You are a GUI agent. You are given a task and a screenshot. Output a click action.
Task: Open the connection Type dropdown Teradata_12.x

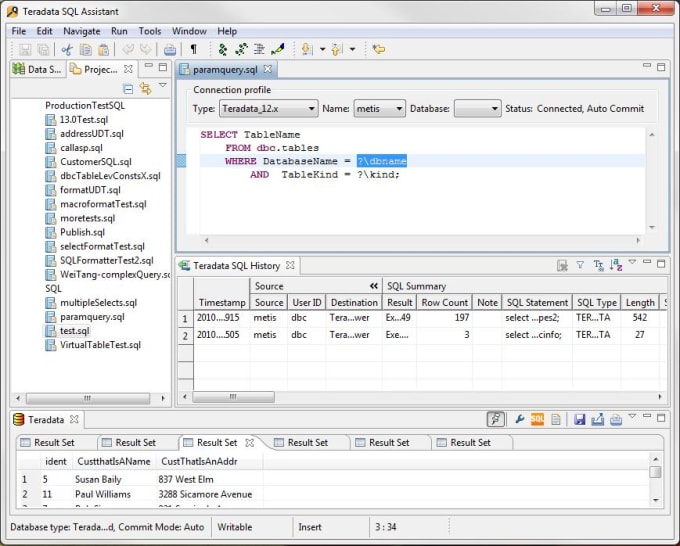(268, 108)
